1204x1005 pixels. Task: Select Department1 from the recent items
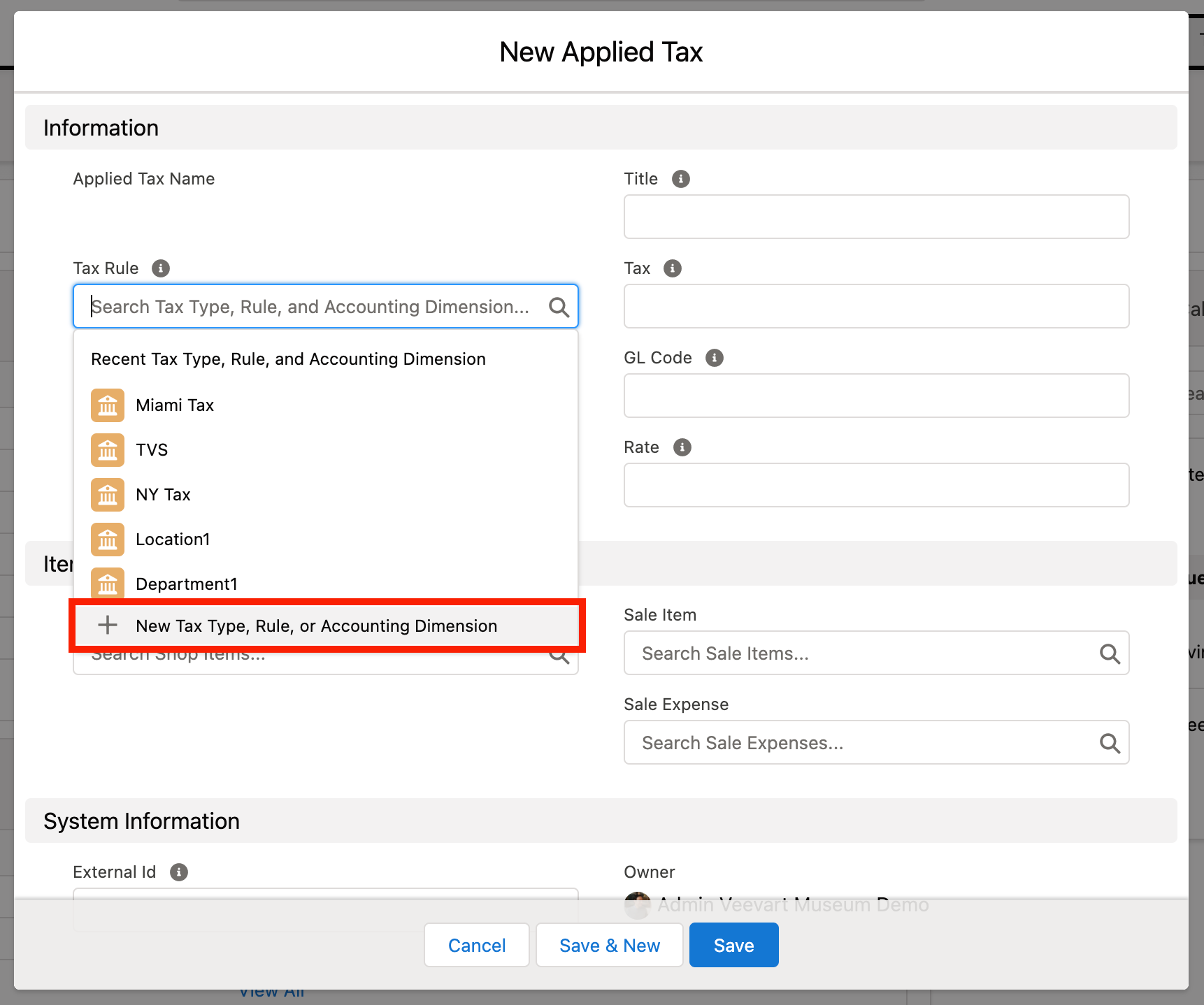pos(187,584)
